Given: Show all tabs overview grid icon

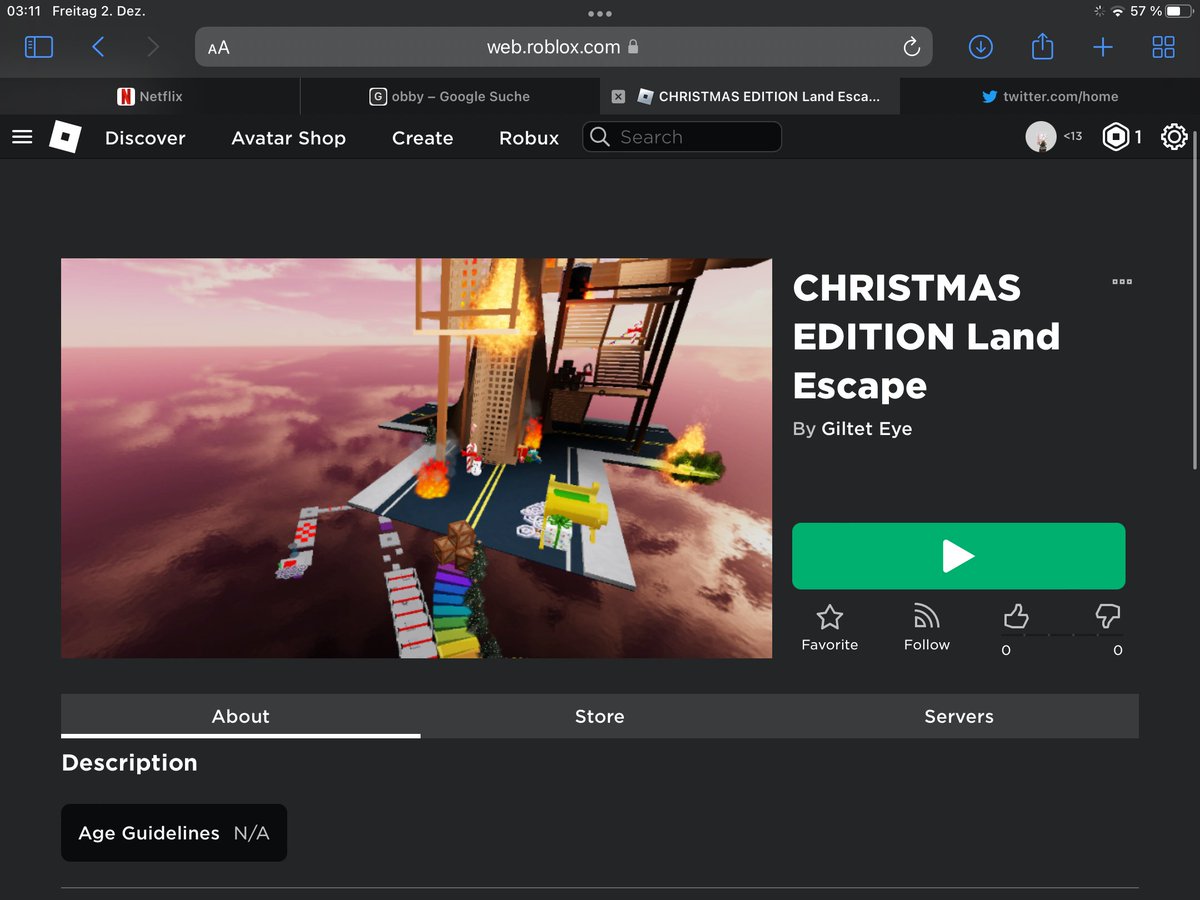Looking at the screenshot, I should pyautogui.click(x=1164, y=47).
